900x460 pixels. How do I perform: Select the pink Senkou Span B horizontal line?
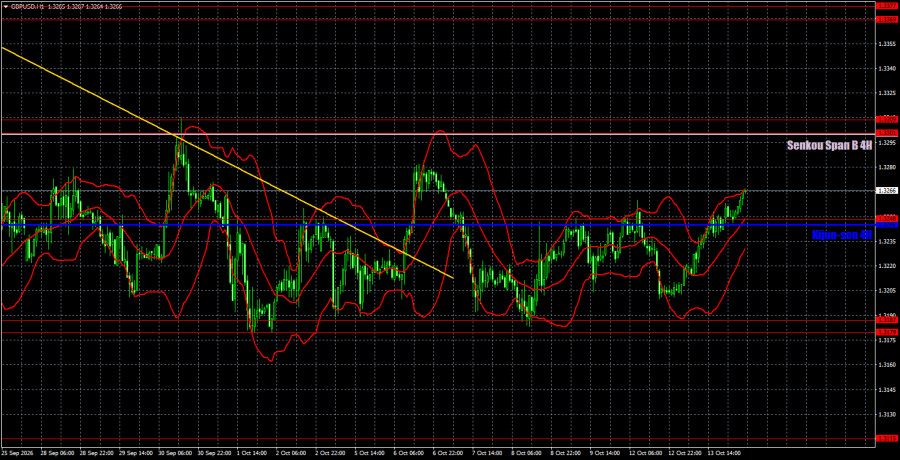437,134
